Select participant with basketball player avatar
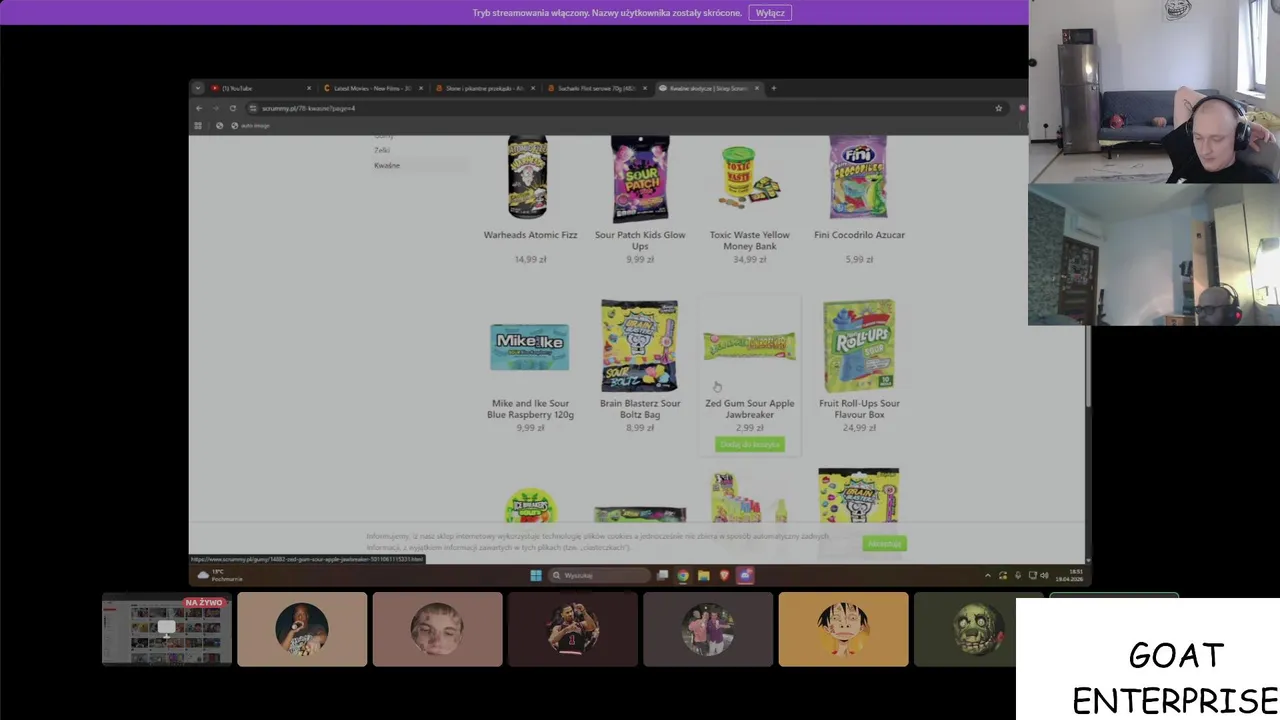The width and height of the screenshot is (1280, 720). [573, 629]
